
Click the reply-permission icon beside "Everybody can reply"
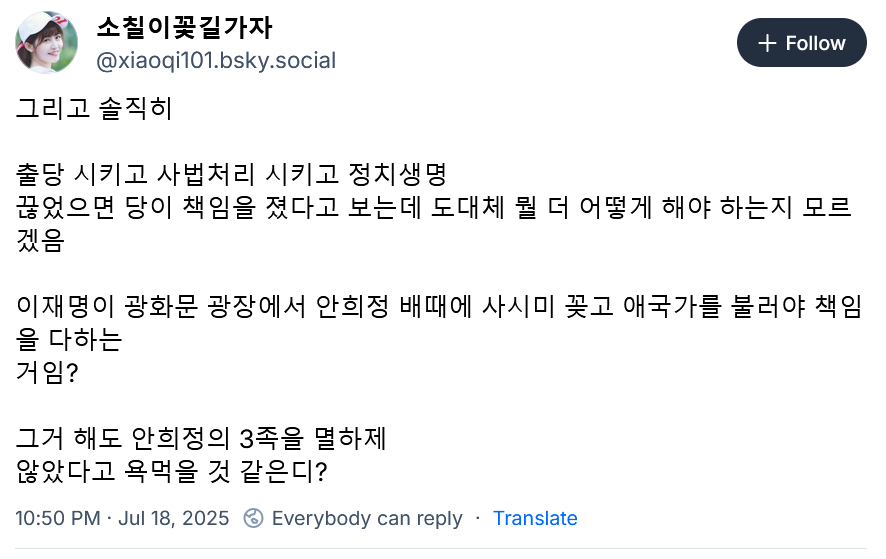(x=254, y=518)
